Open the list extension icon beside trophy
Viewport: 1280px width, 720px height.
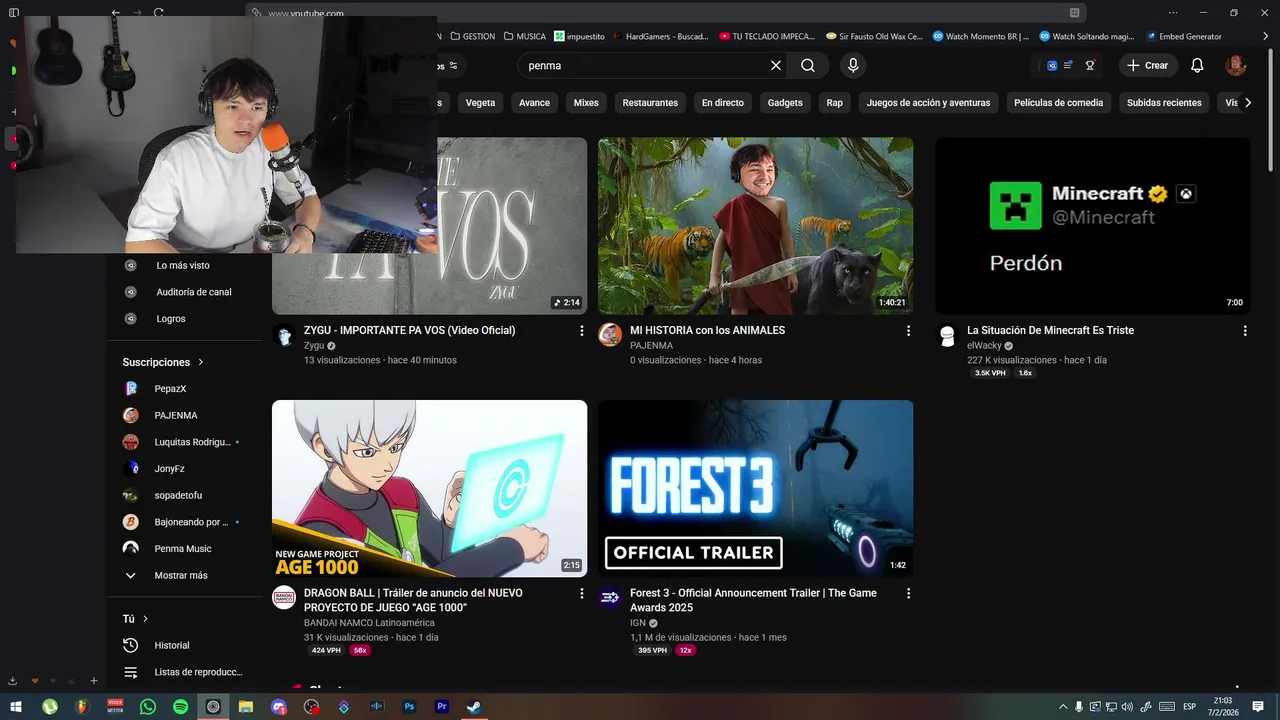1068,65
